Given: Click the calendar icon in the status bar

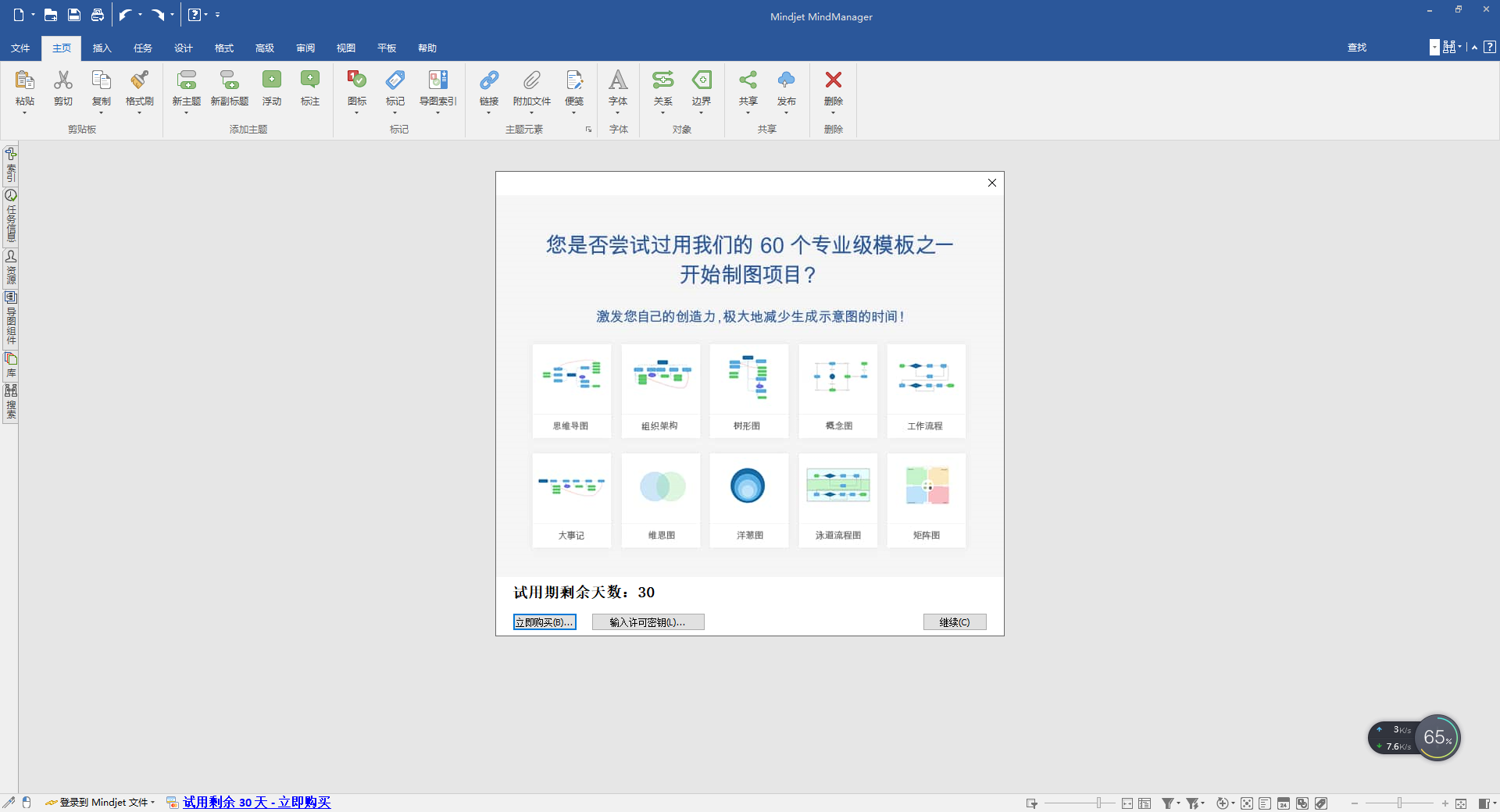Looking at the screenshot, I should 1284,803.
